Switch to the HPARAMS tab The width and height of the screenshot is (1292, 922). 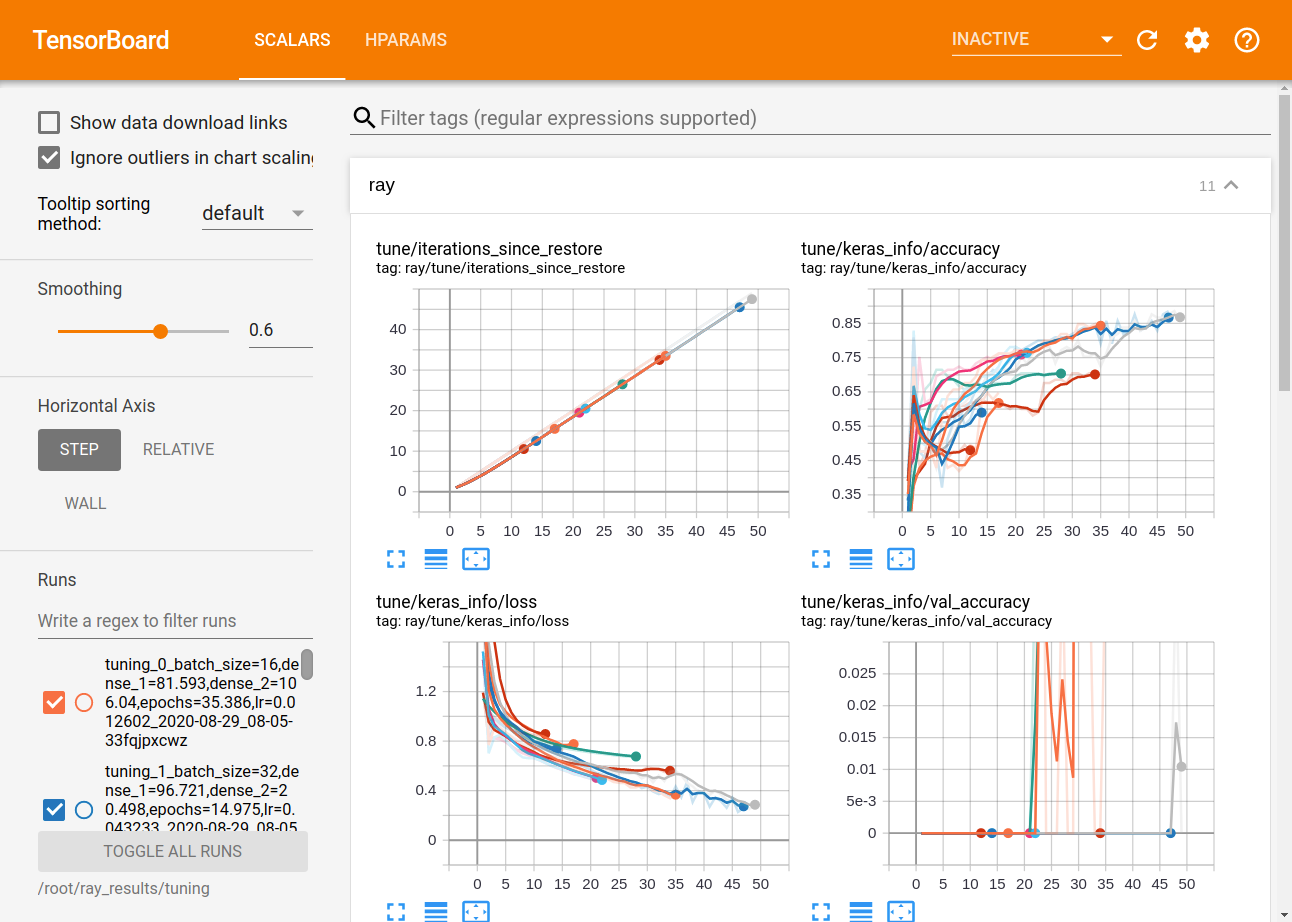(x=406, y=40)
